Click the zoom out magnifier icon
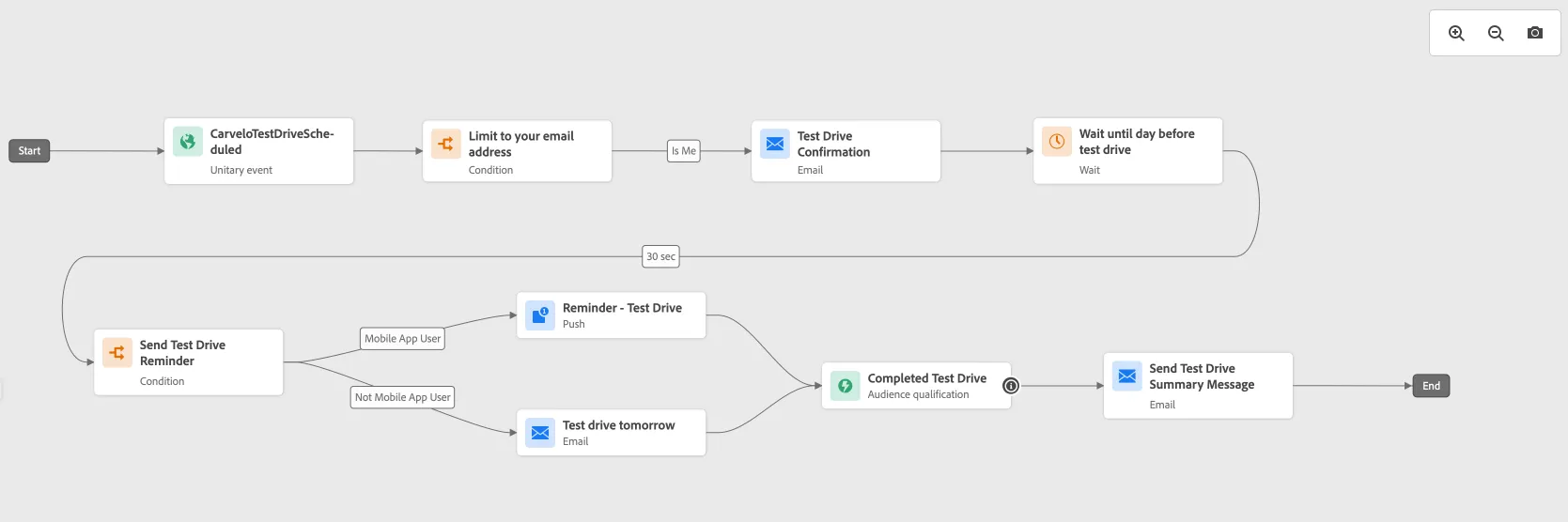This screenshot has height=522, width=1568. click(1496, 33)
